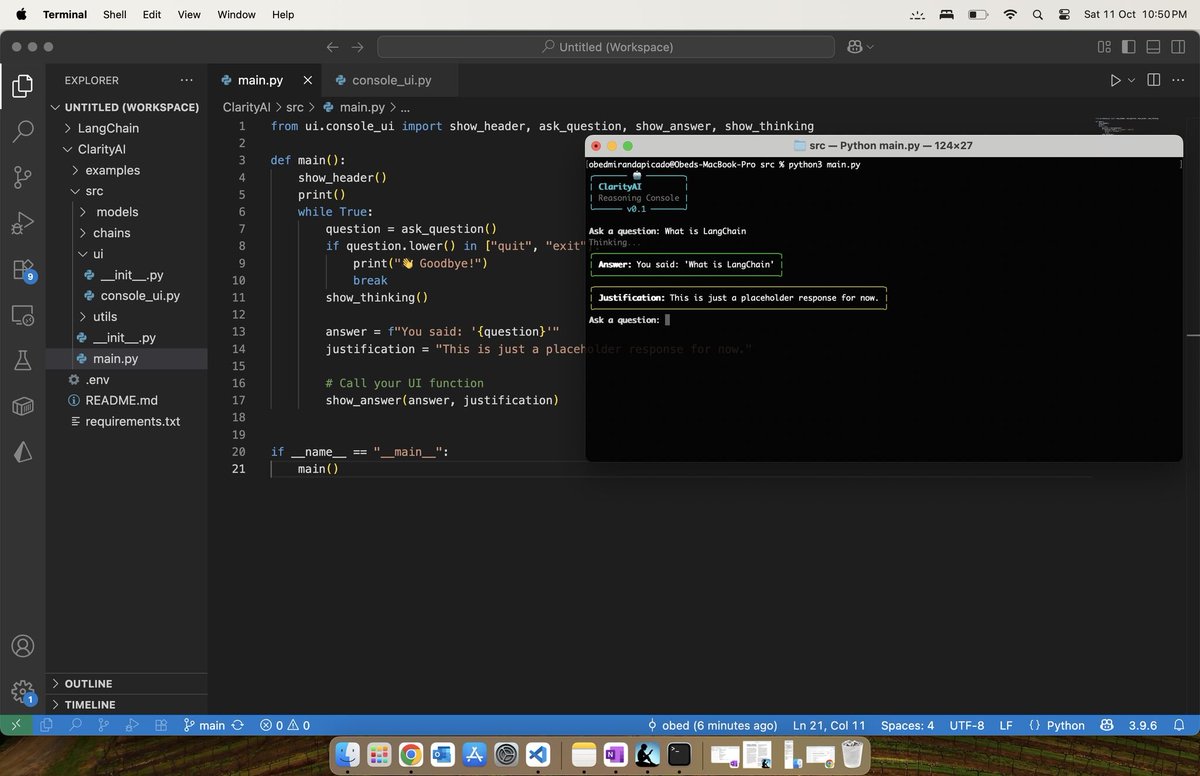Screen dimensions: 1200x776
Task: Open the Source Control view
Action: pos(22,177)
